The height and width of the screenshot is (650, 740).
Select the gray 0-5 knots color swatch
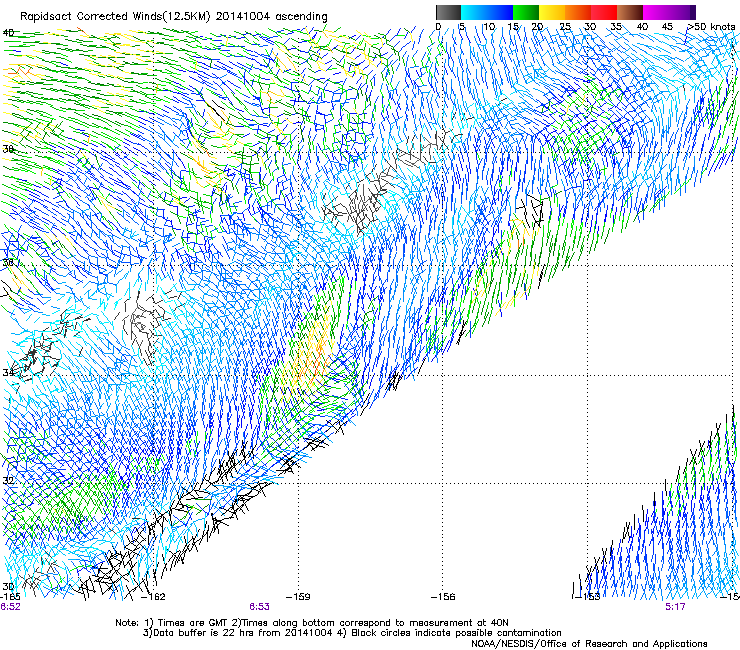[448, 12]
